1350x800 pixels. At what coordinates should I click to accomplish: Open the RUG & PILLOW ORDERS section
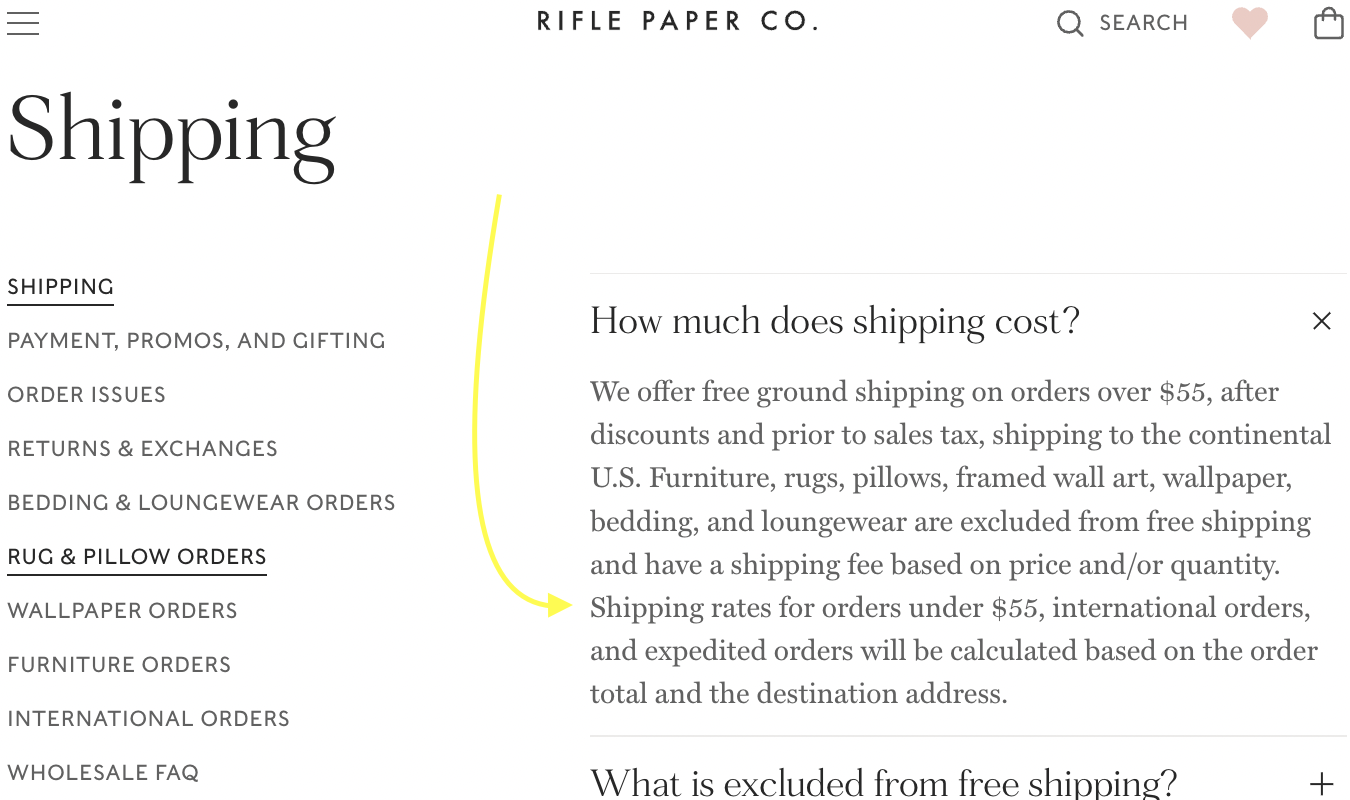click(x=136, y=556)
